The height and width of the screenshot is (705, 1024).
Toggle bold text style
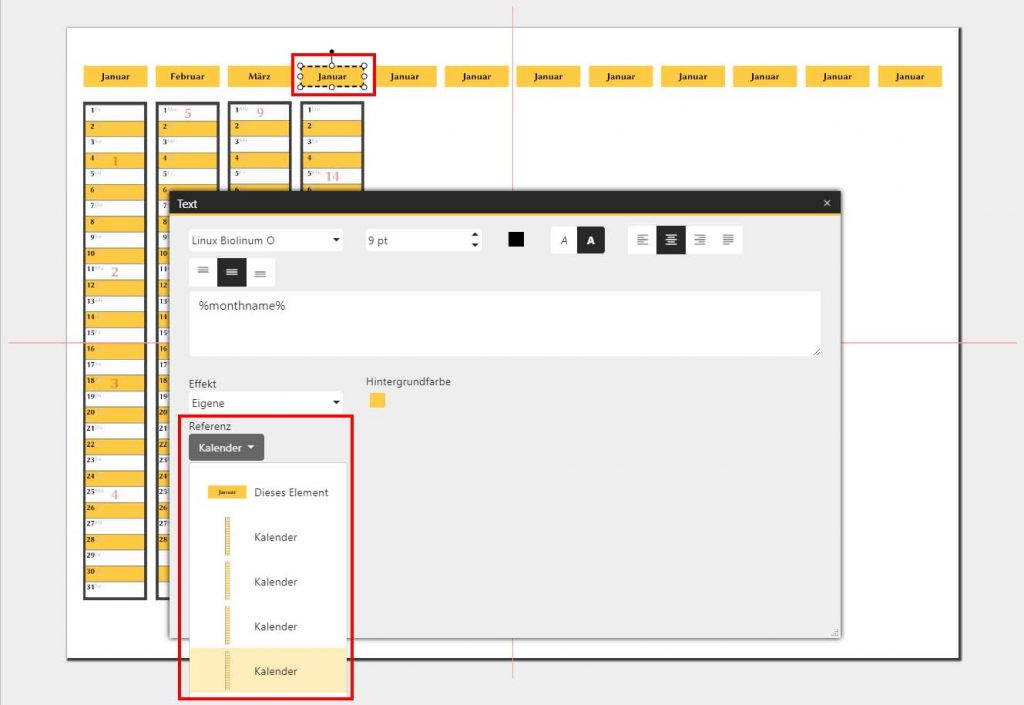coord(591,240)
